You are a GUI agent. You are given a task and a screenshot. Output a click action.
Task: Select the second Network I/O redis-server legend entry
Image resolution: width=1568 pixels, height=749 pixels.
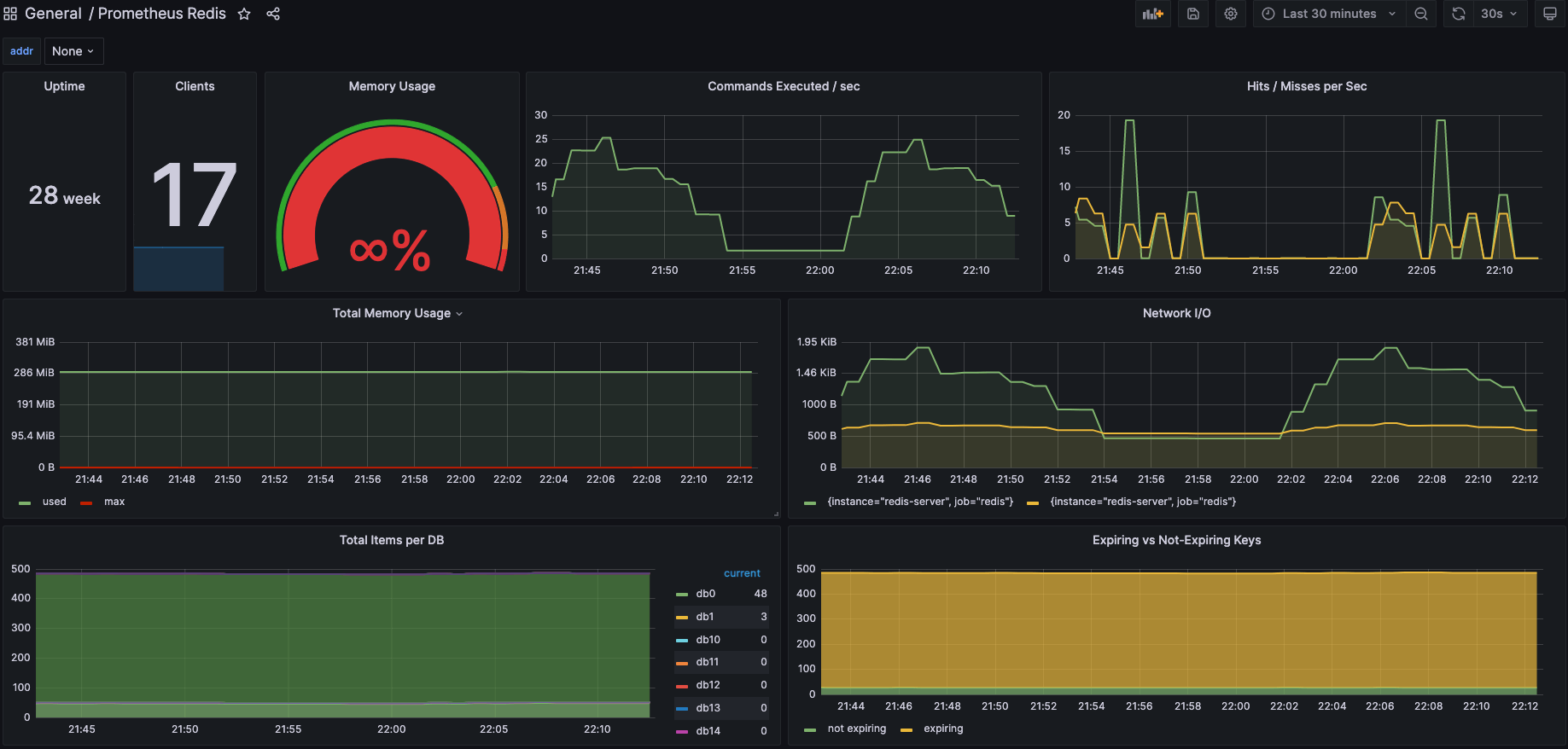tap(1143, 502)
